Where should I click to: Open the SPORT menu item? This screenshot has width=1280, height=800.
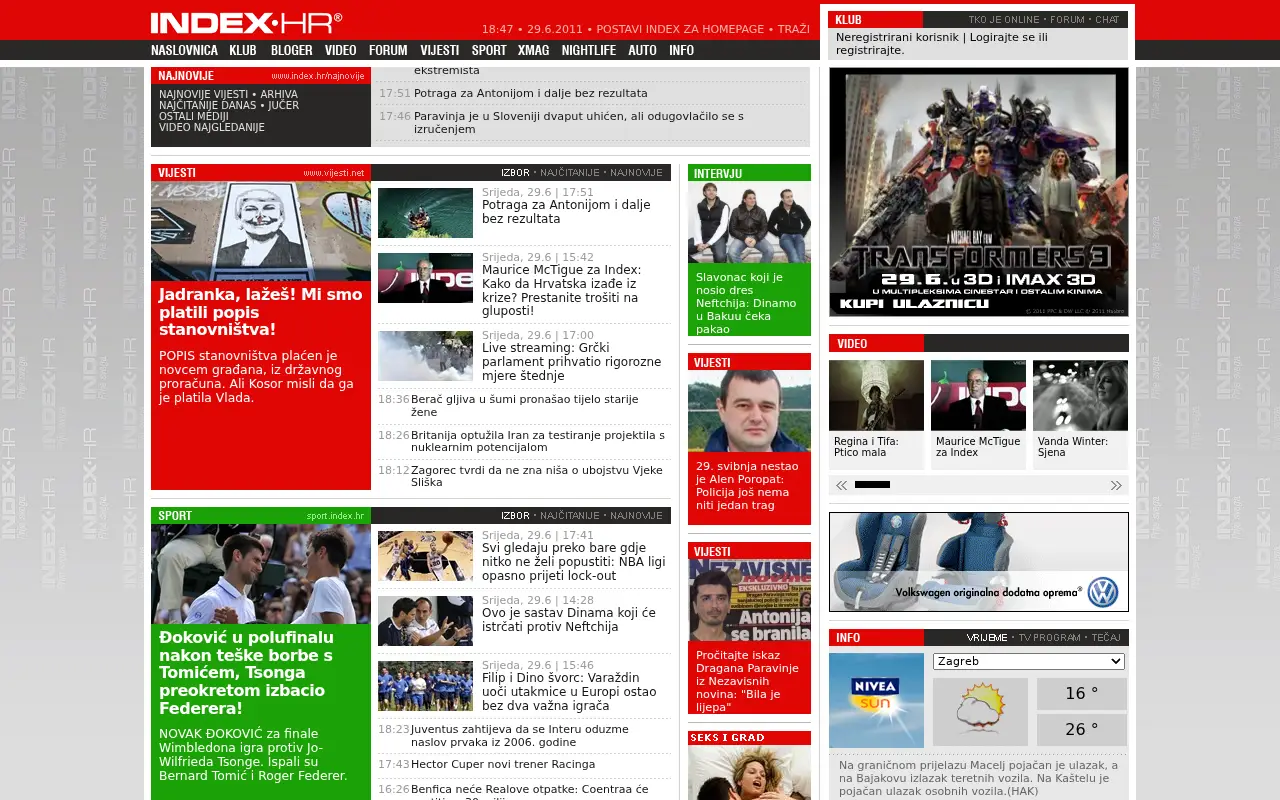pos(489,50)
